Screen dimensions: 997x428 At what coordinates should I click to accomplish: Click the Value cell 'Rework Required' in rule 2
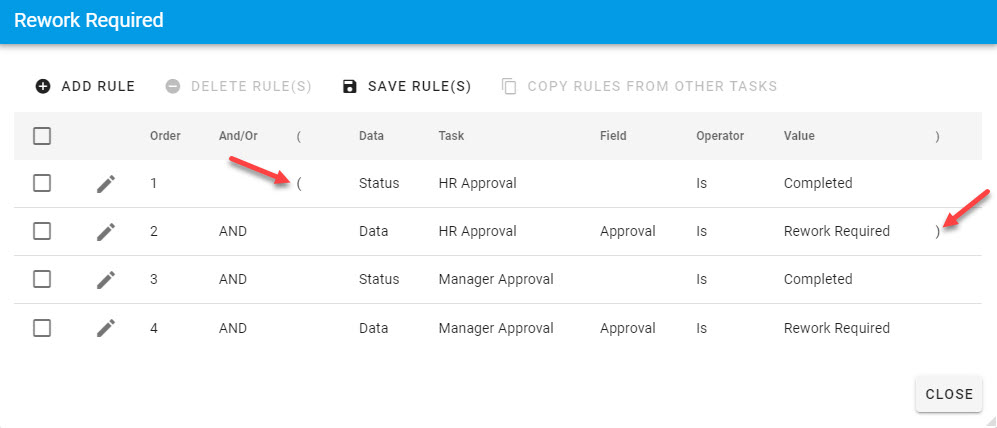point(836,232)
